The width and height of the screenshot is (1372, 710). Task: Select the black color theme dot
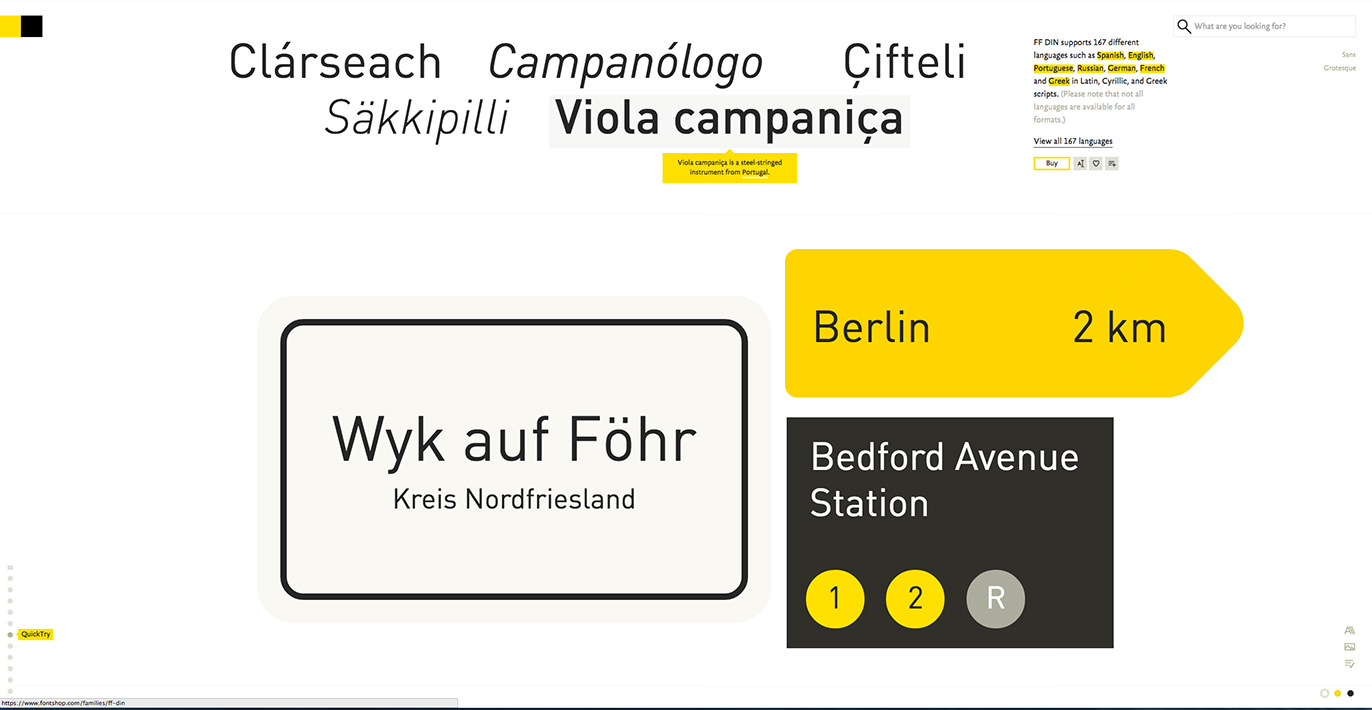tap(1351, 693)
